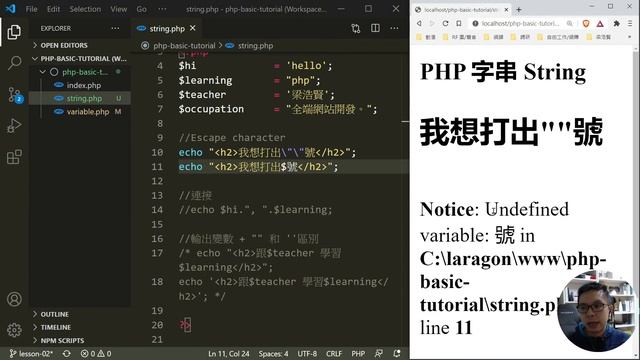This screenshot has height=360, width=640.
Task: Open index.php in the explorer
Action: click(84, 85)
